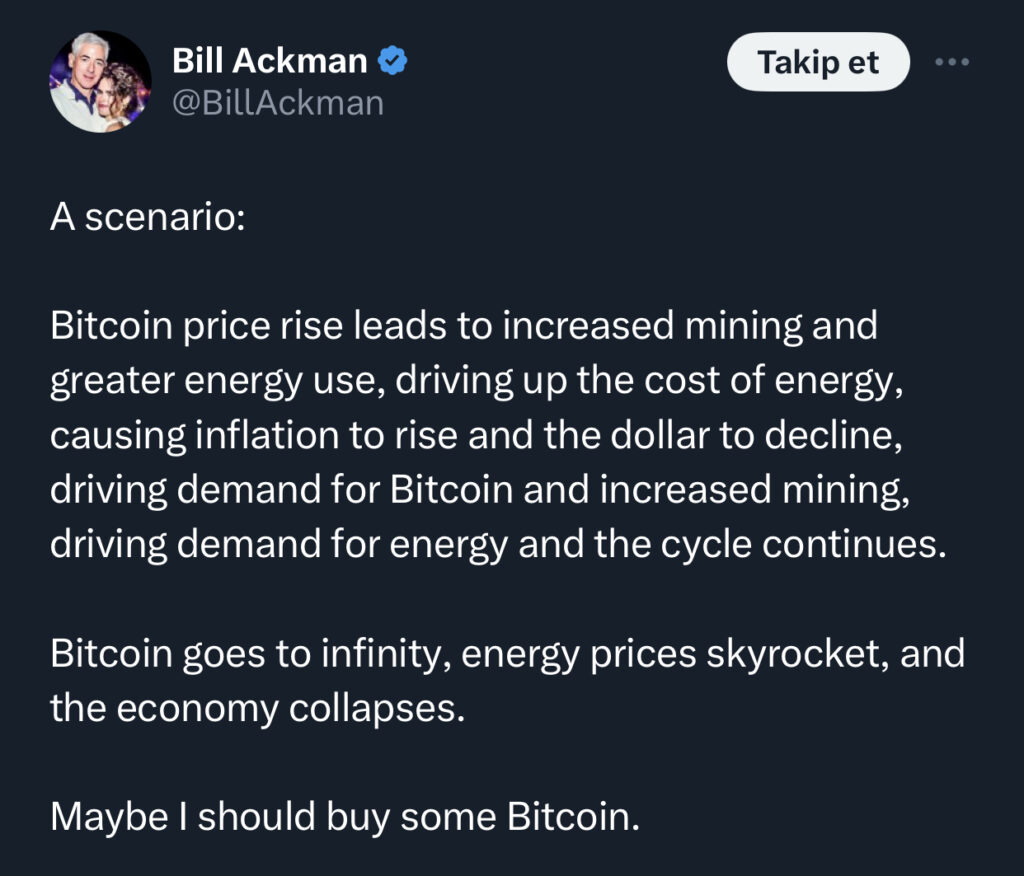The height and width of the screenshot is (876, 1024).
Task: Click the leftmost dot of the options icon
Action: [938, 62]
